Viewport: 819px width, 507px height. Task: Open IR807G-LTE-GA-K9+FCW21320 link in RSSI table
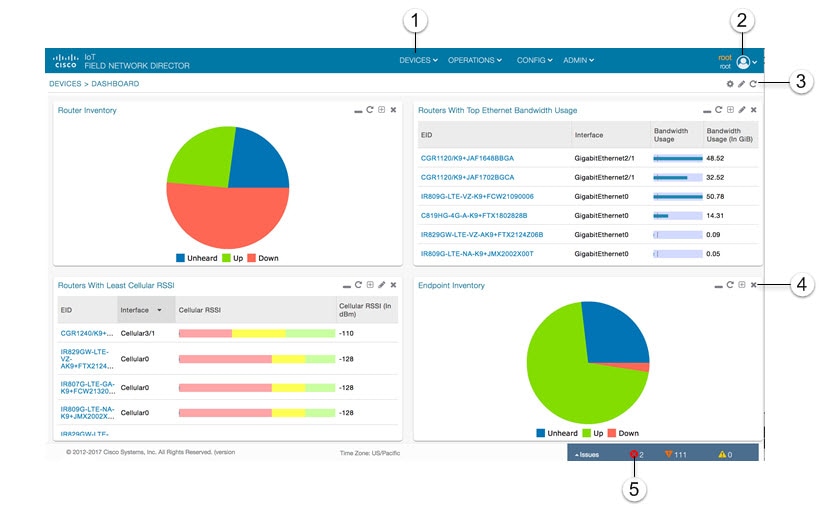87,387
